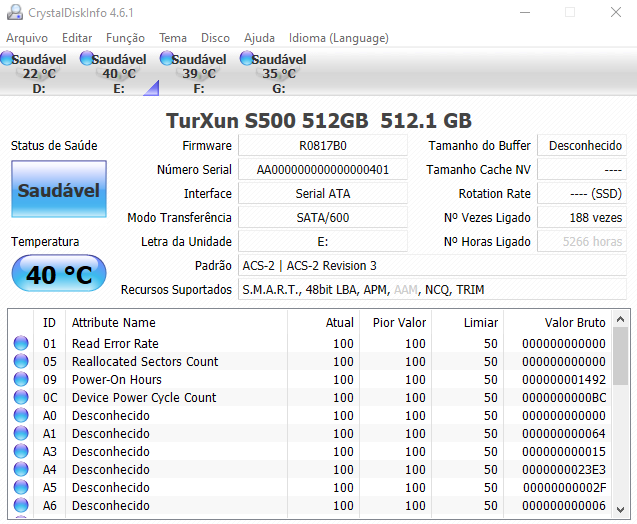Click the Valor Bruto column header
The width and height of the screenshot is (637, 524).
(557, 323)
